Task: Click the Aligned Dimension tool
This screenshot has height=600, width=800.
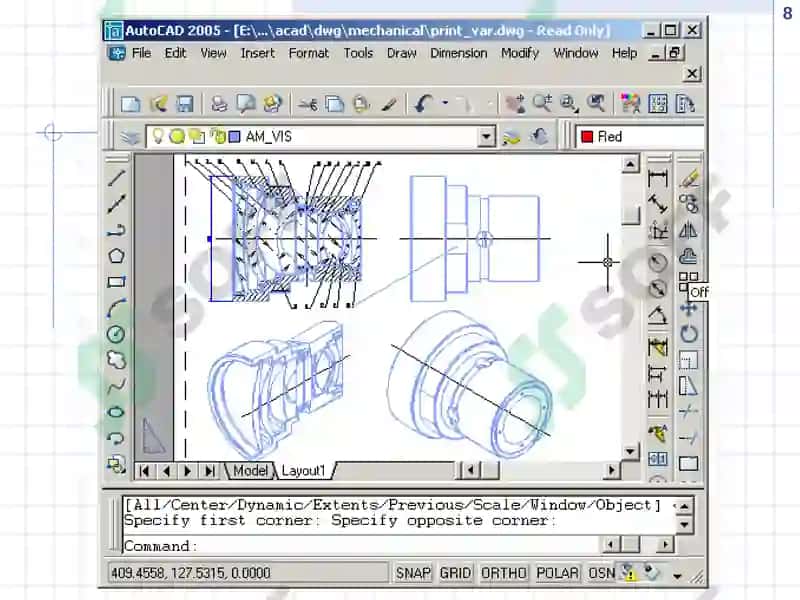Action: (x=658, y=204)
